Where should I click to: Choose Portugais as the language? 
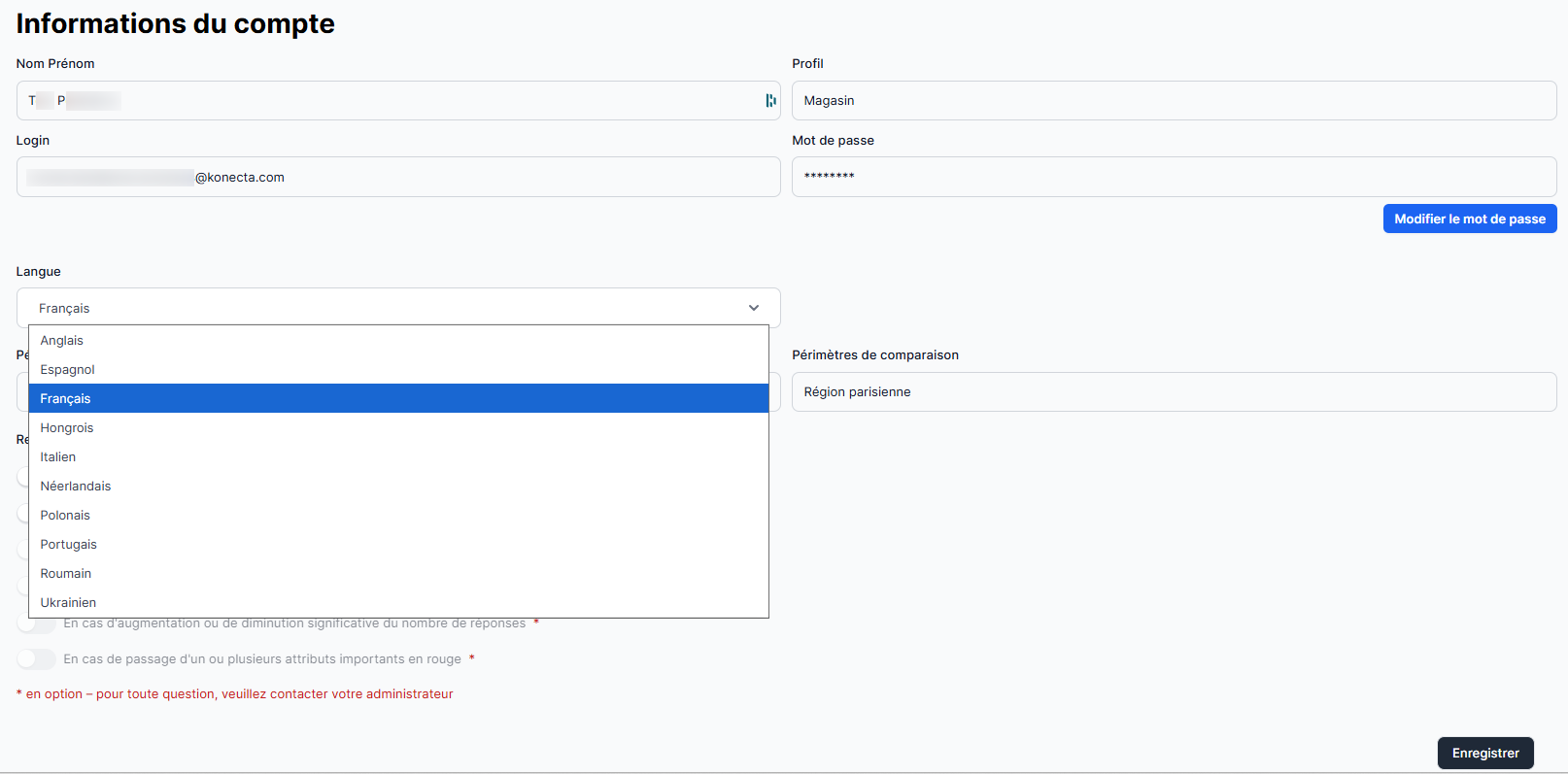coord(69,545)
